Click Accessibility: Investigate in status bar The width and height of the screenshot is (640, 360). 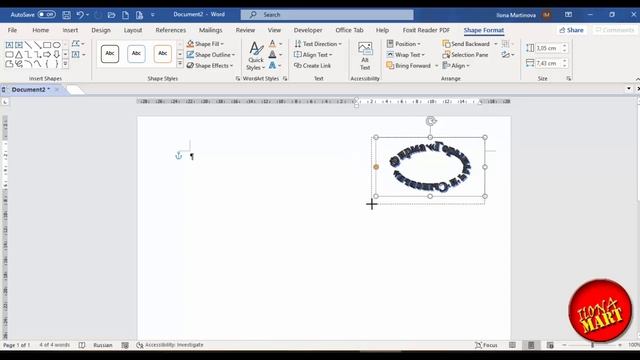(x=170, y=345)
